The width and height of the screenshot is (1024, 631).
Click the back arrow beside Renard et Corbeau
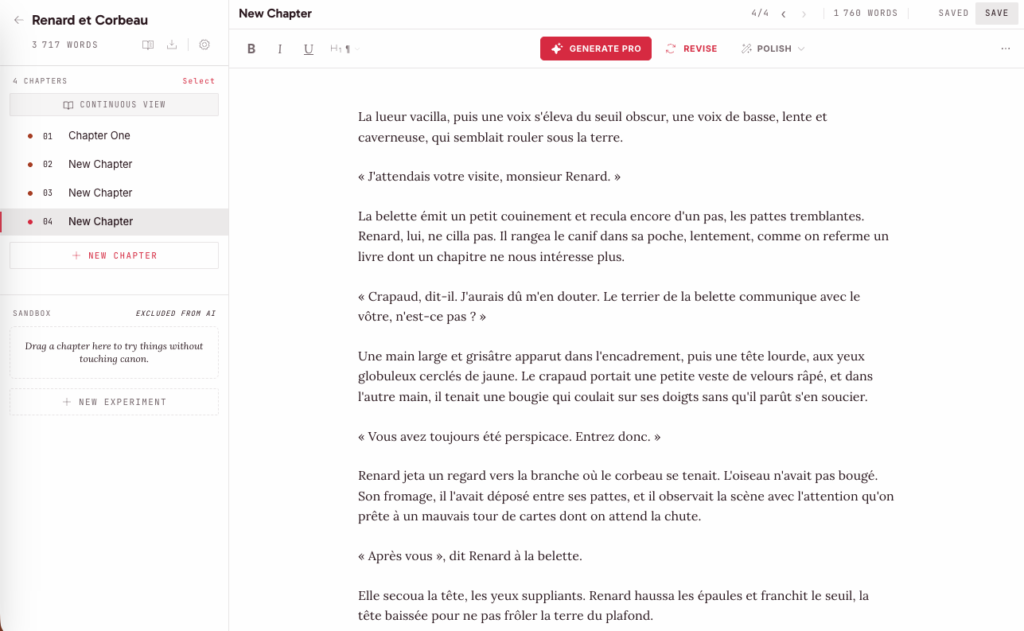pyautogui.click(x=18, y=20)
